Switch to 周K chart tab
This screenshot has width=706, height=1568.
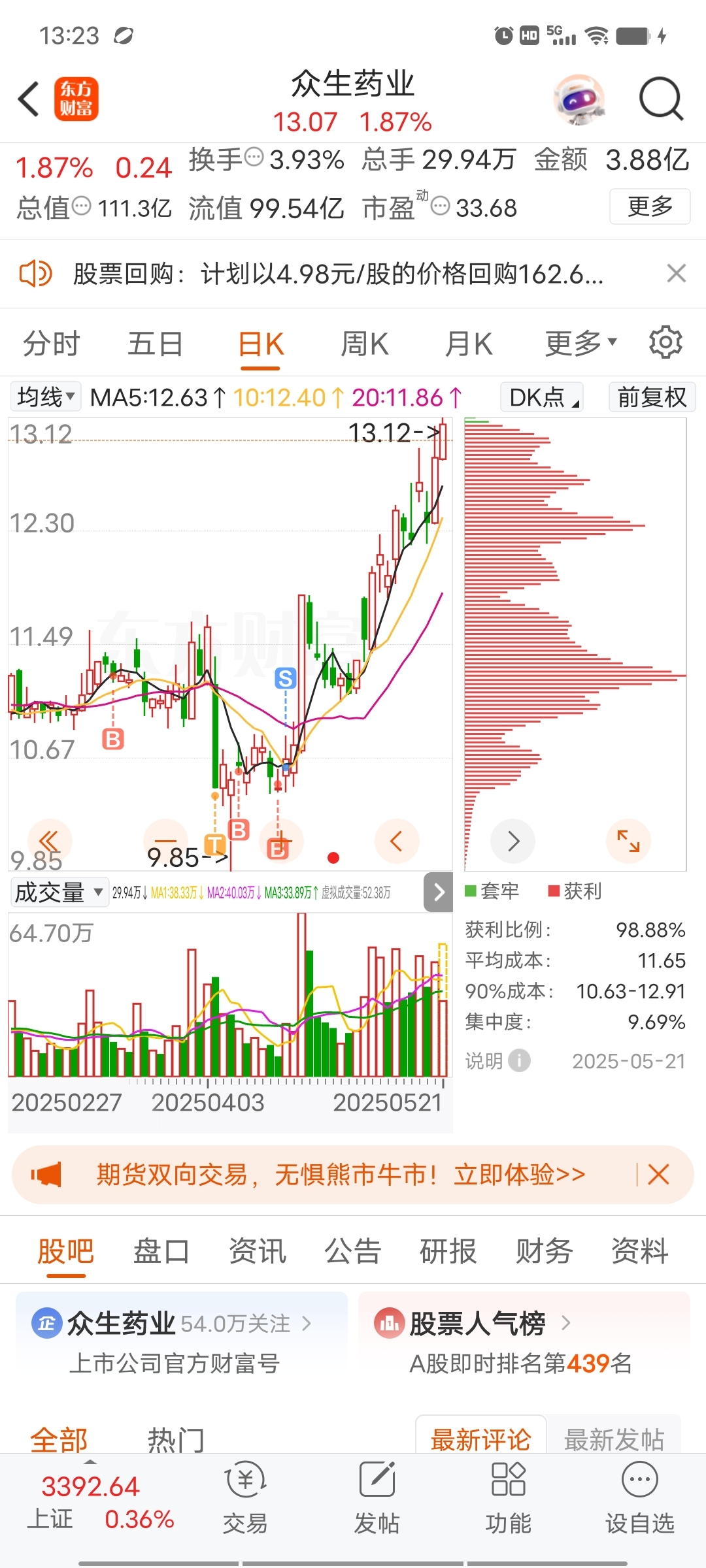point(365,342)
